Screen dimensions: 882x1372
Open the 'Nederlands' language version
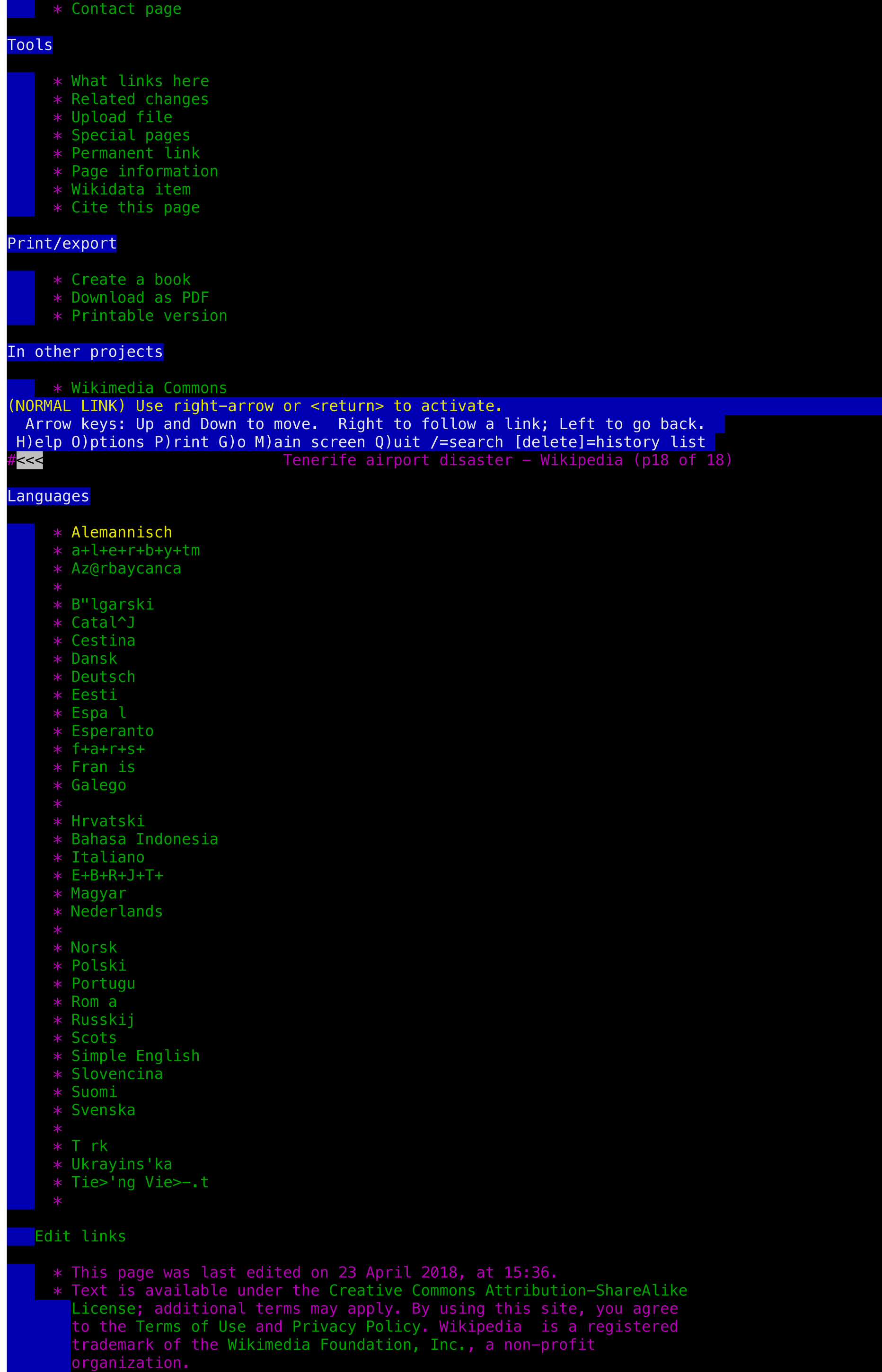117,912
